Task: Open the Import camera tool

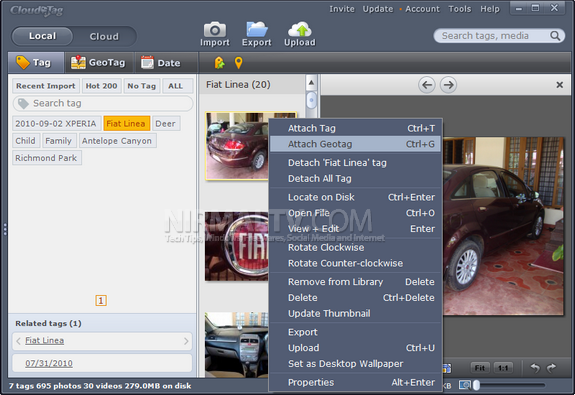Action: (215, 34)
